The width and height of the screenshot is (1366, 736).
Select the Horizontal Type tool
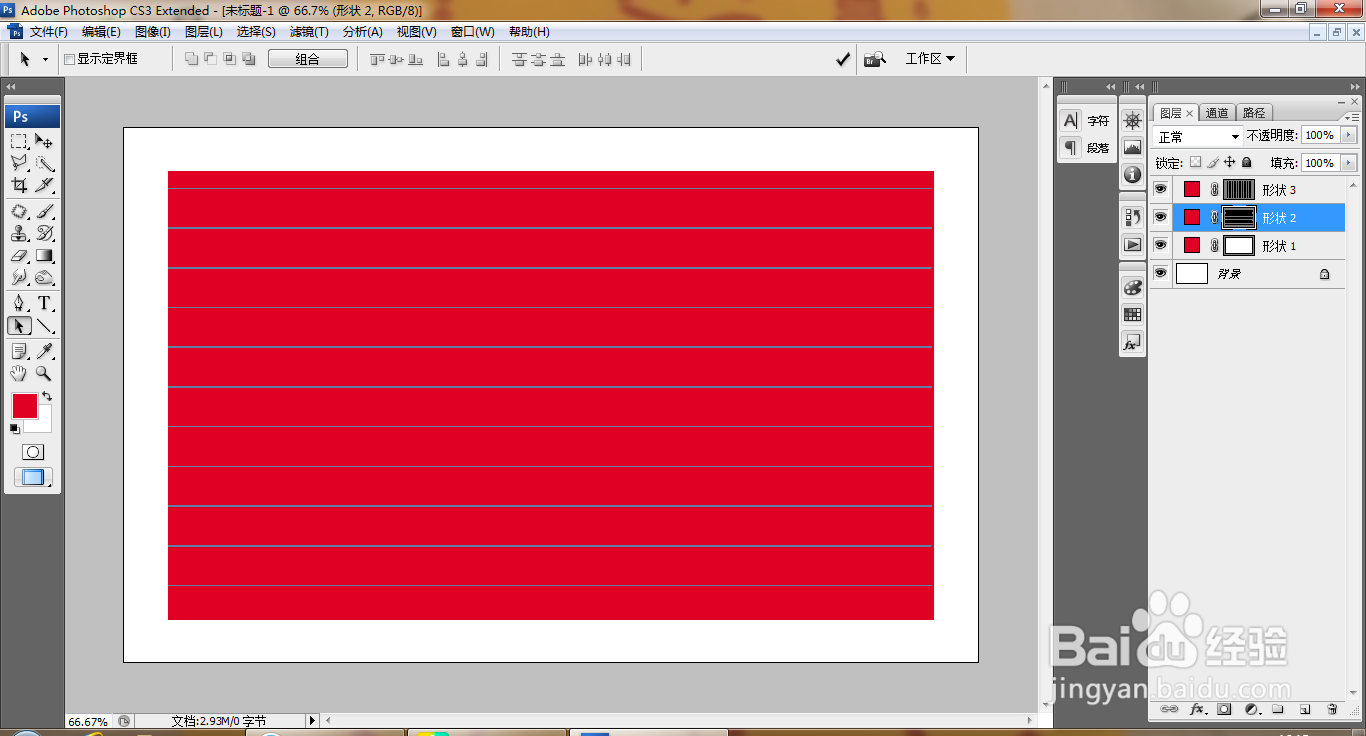pyautogui.click(x=45, y=304)
